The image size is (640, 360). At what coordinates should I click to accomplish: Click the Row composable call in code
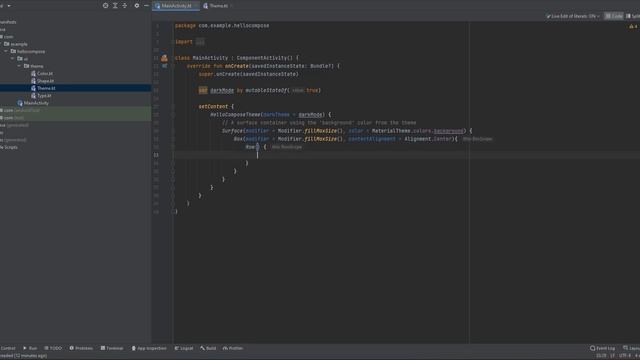250,147
